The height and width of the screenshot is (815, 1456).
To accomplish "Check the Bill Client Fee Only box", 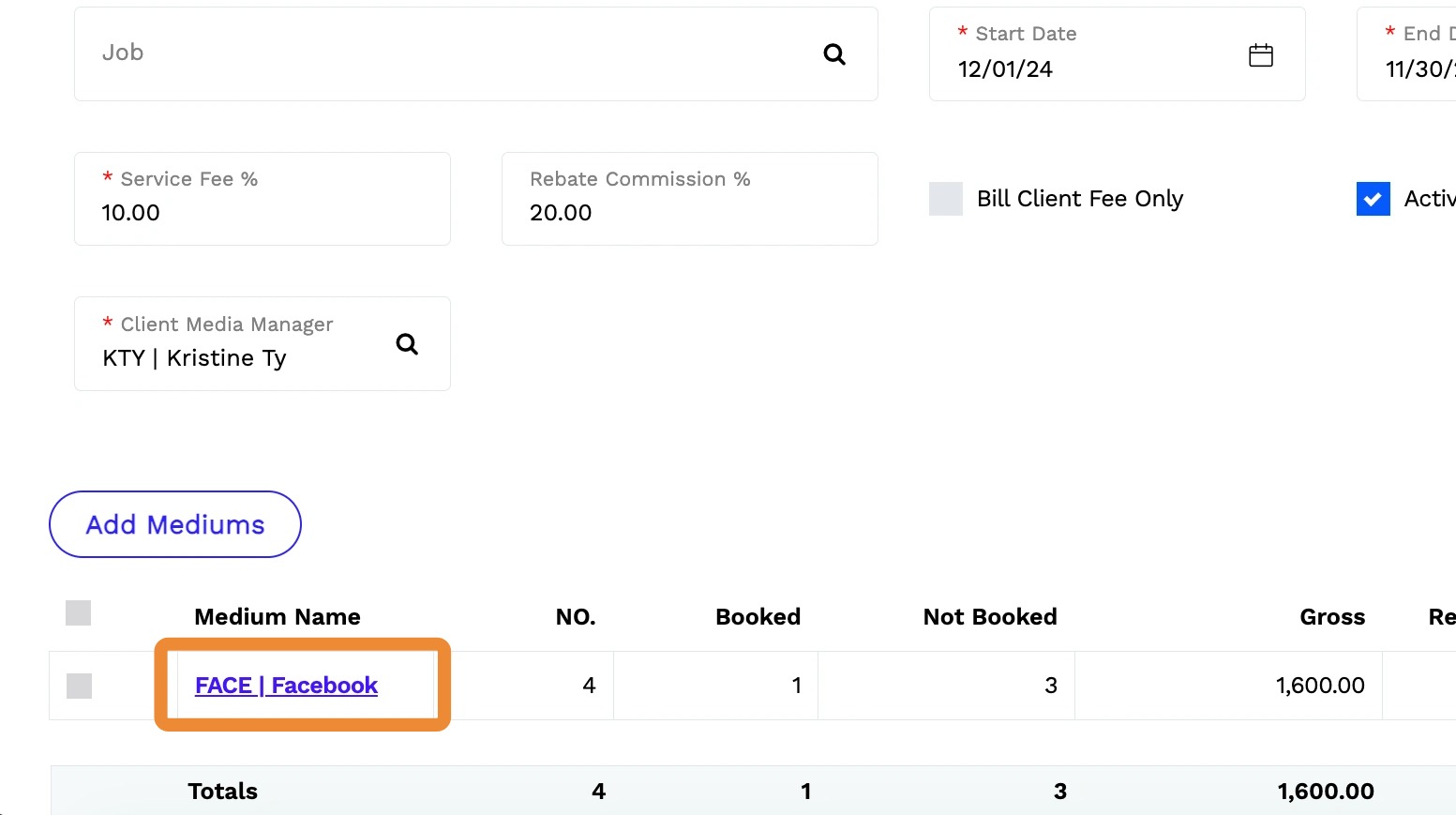I will [945, 199].
